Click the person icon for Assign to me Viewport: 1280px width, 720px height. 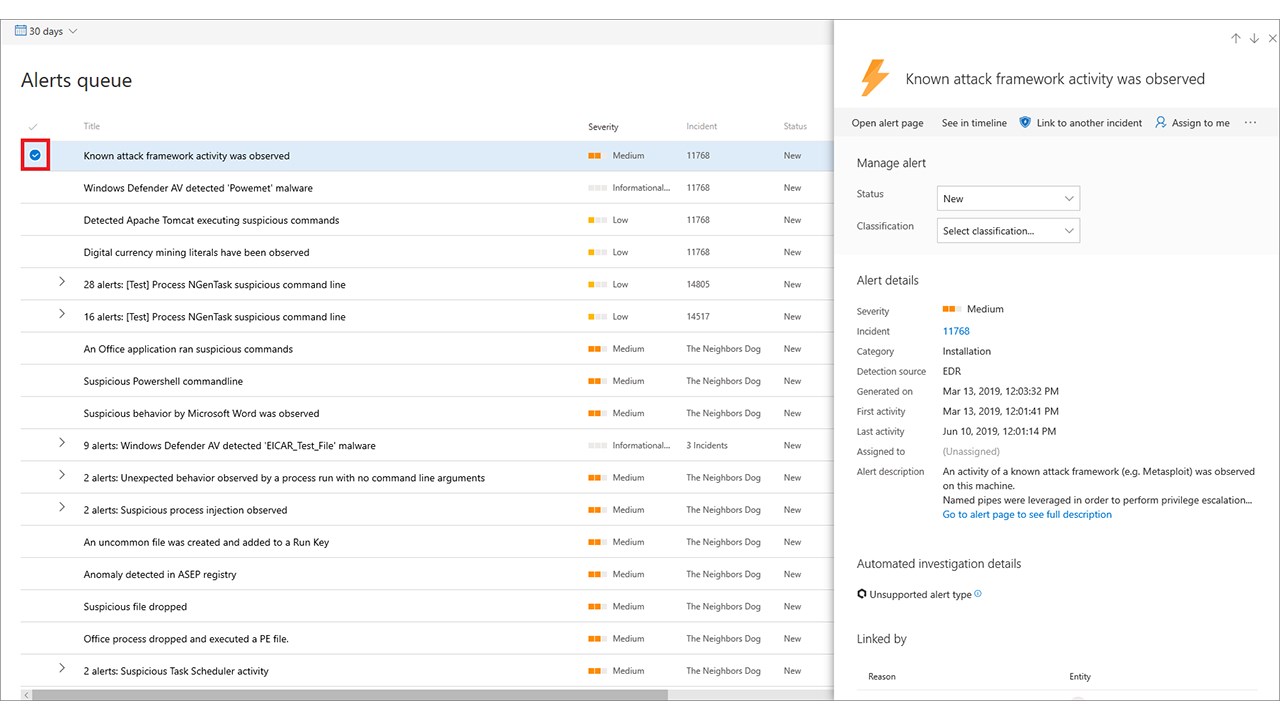[1161, 122]
